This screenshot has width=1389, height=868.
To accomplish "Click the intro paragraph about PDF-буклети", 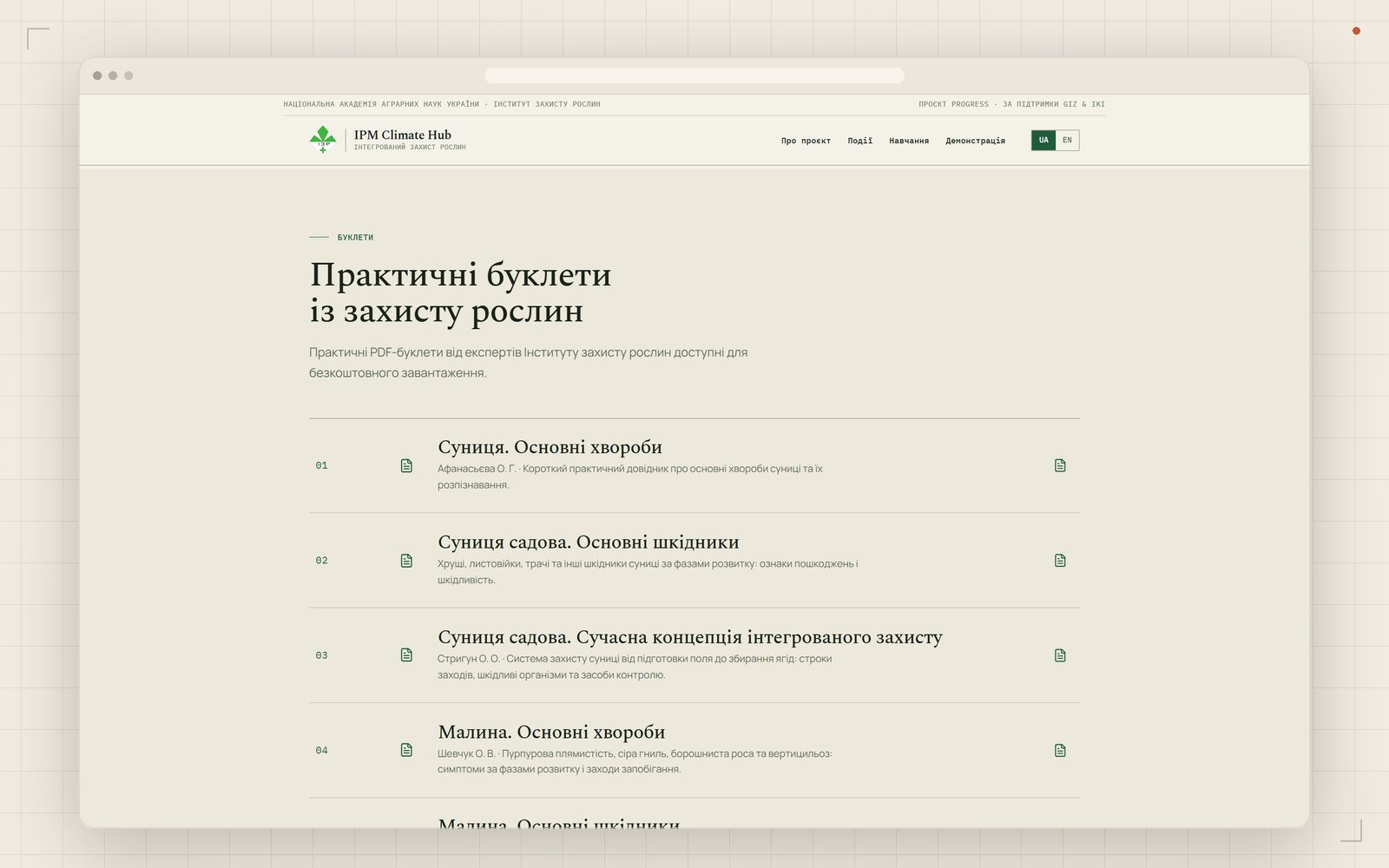I will pos(528,363).
